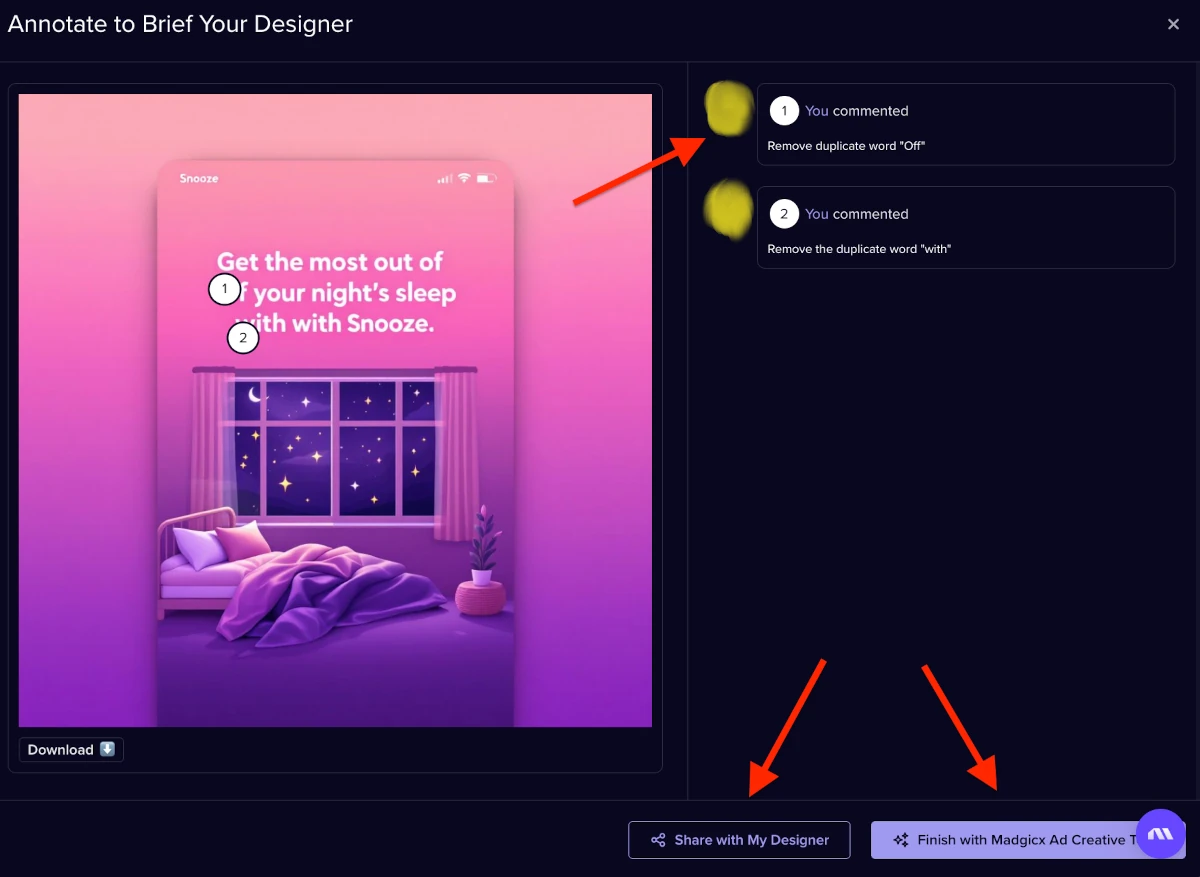Open the round Madgicx chat widget
Screen dimensions: 1200x877
point(1160,834)
